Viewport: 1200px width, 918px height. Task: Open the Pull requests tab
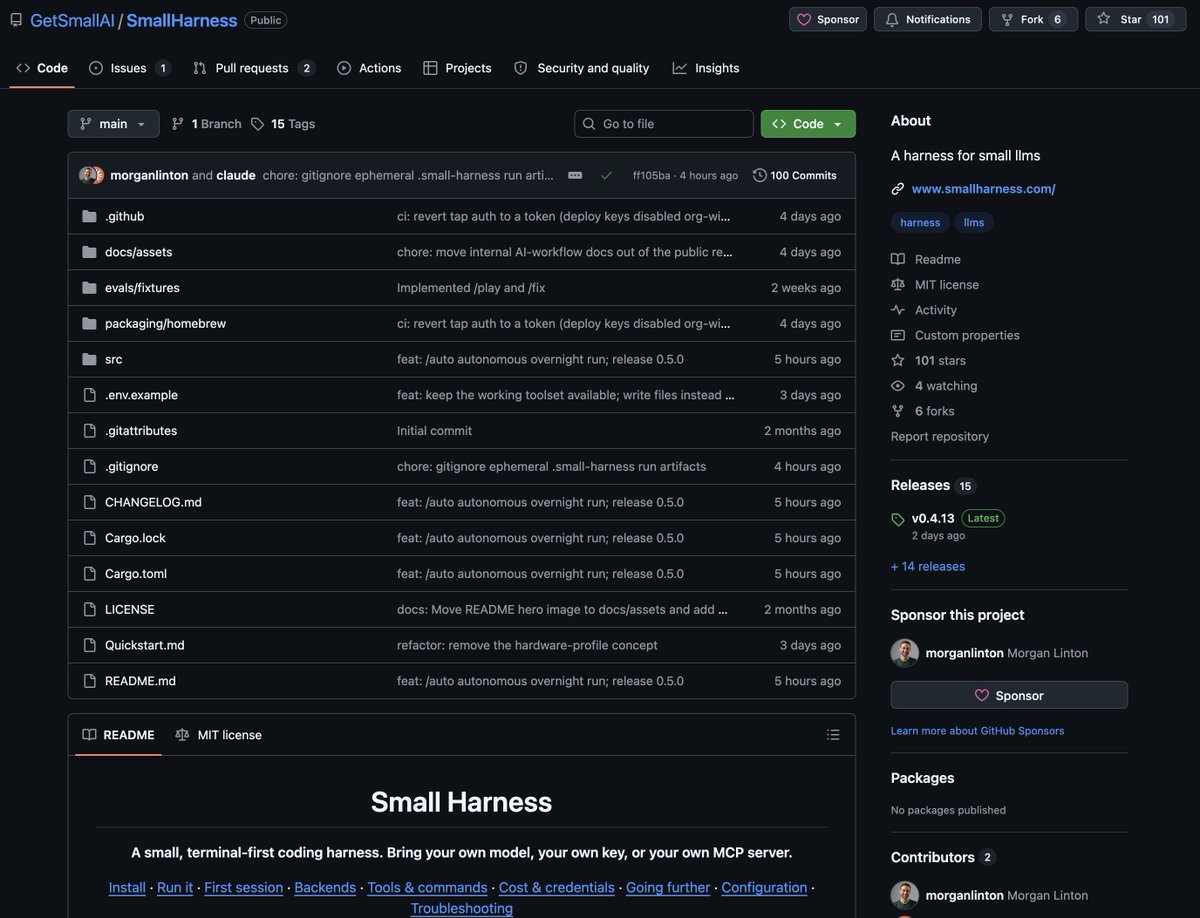254,68
